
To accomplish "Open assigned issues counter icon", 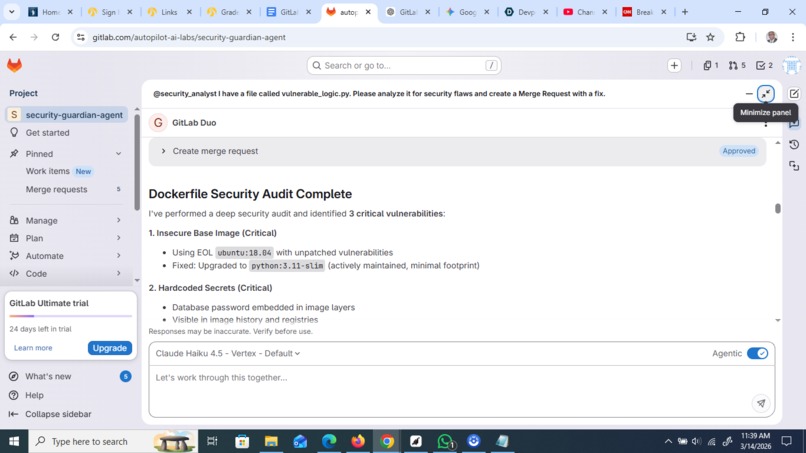I will point(711,65).
